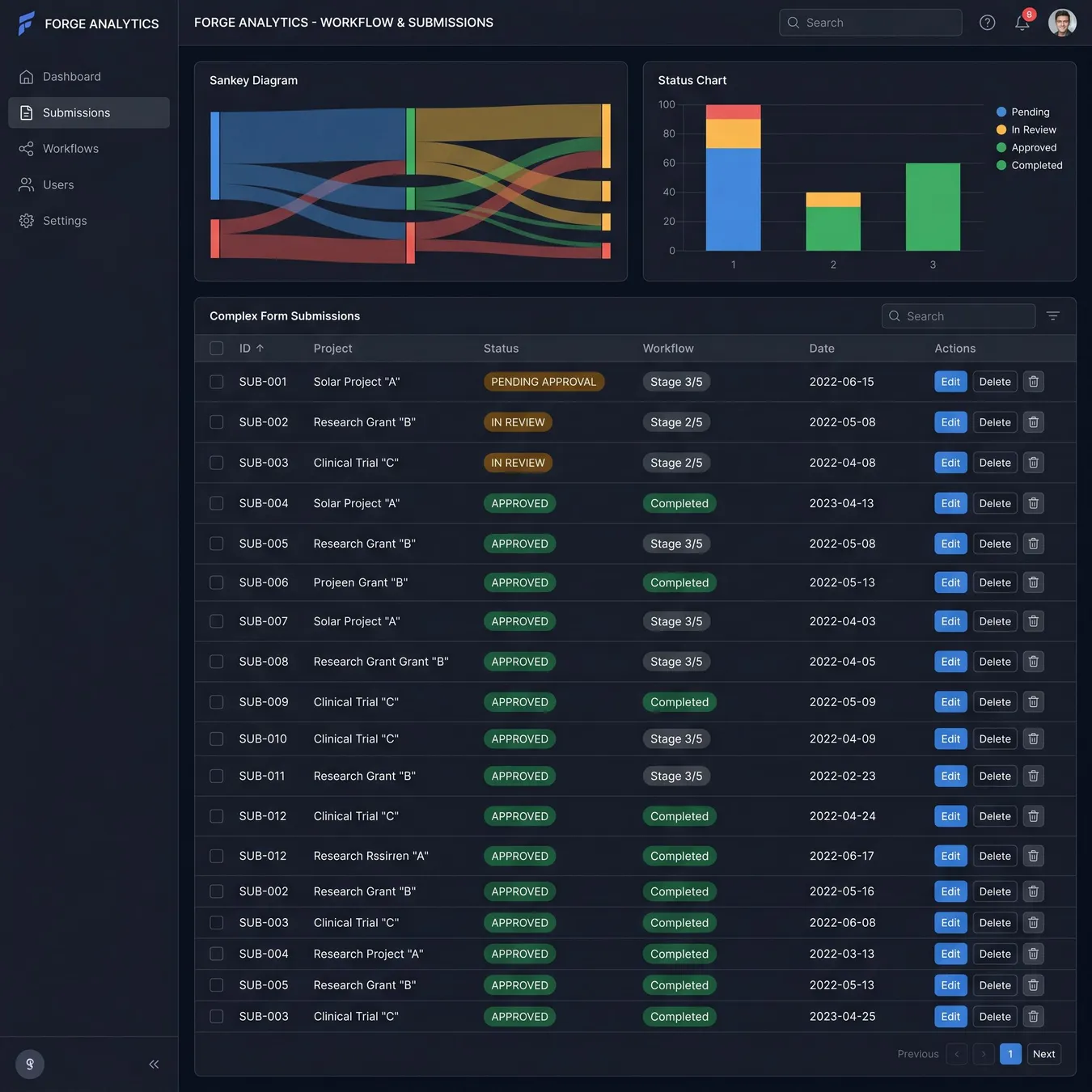
Task: Click the PENDING APPROVAL status badge
Action: click(544, 382)
